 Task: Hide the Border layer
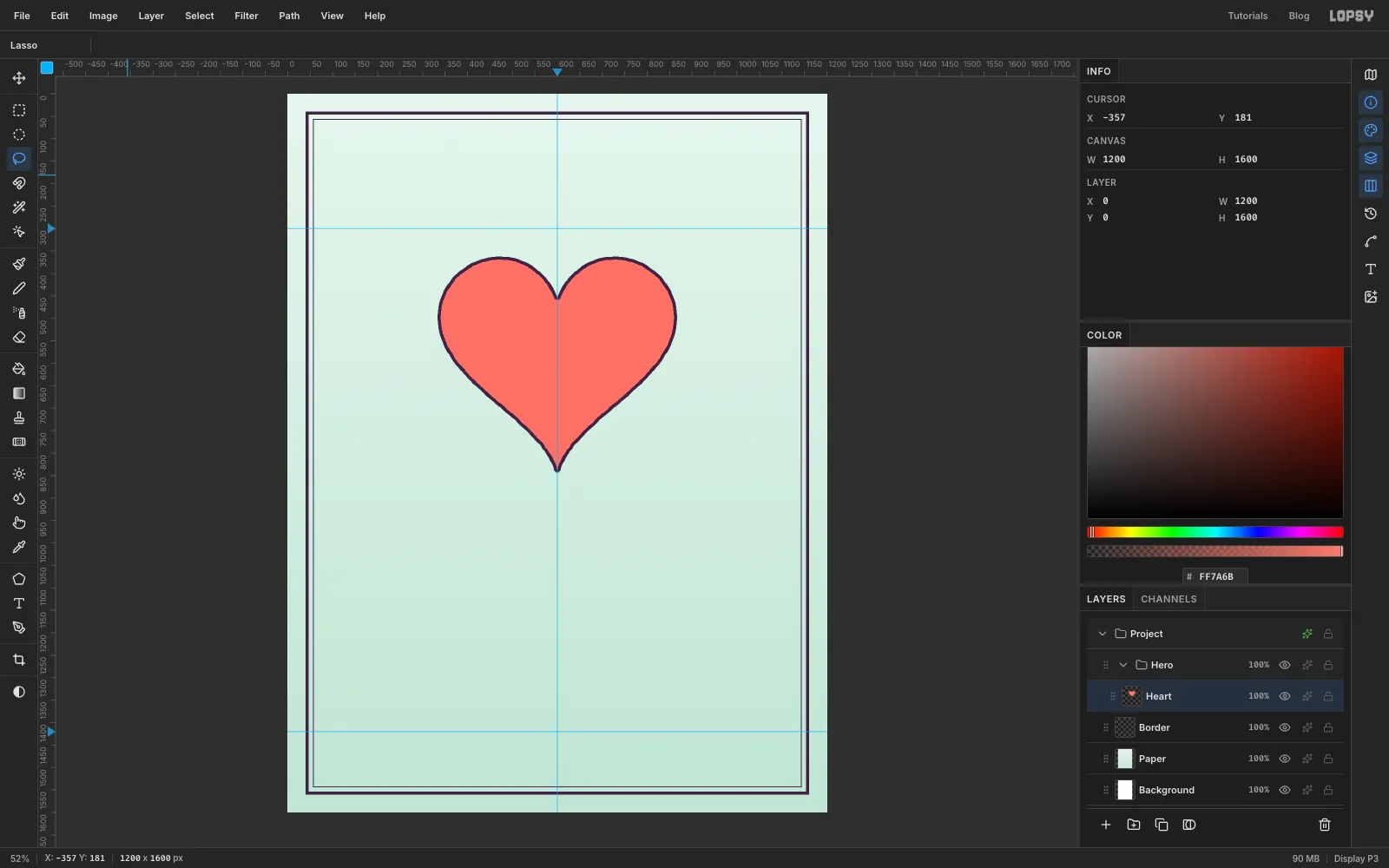point(1285,727)
